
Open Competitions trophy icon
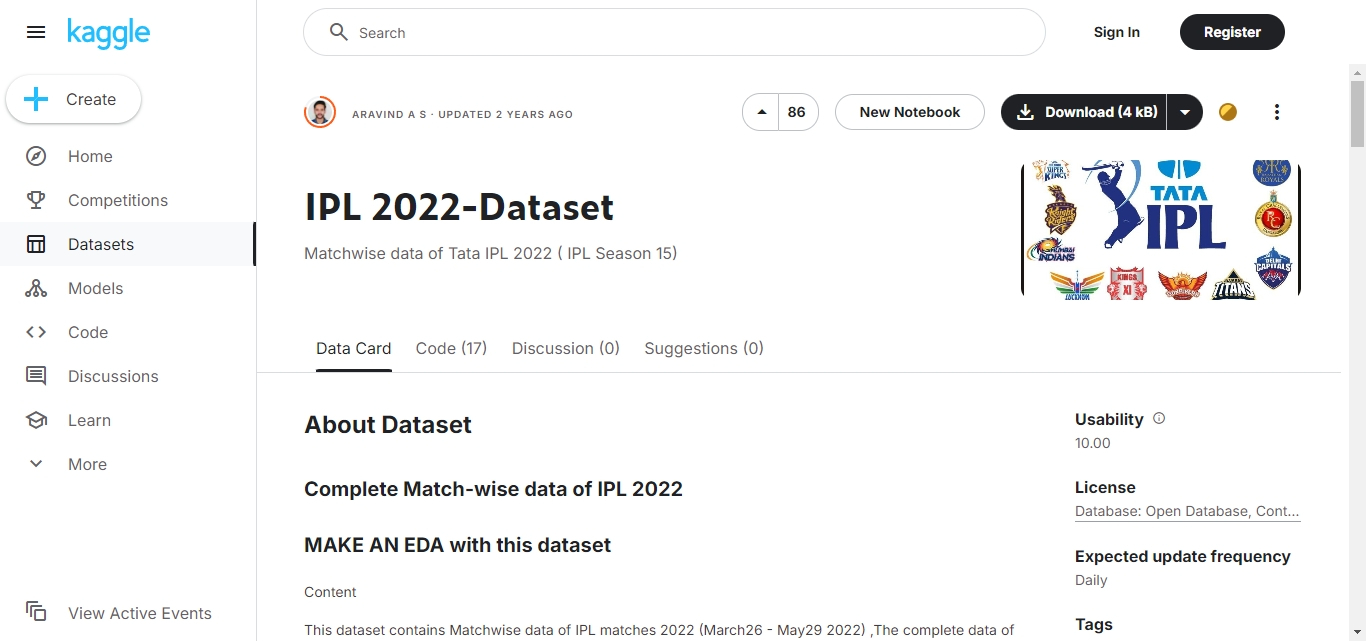point(36,200)
